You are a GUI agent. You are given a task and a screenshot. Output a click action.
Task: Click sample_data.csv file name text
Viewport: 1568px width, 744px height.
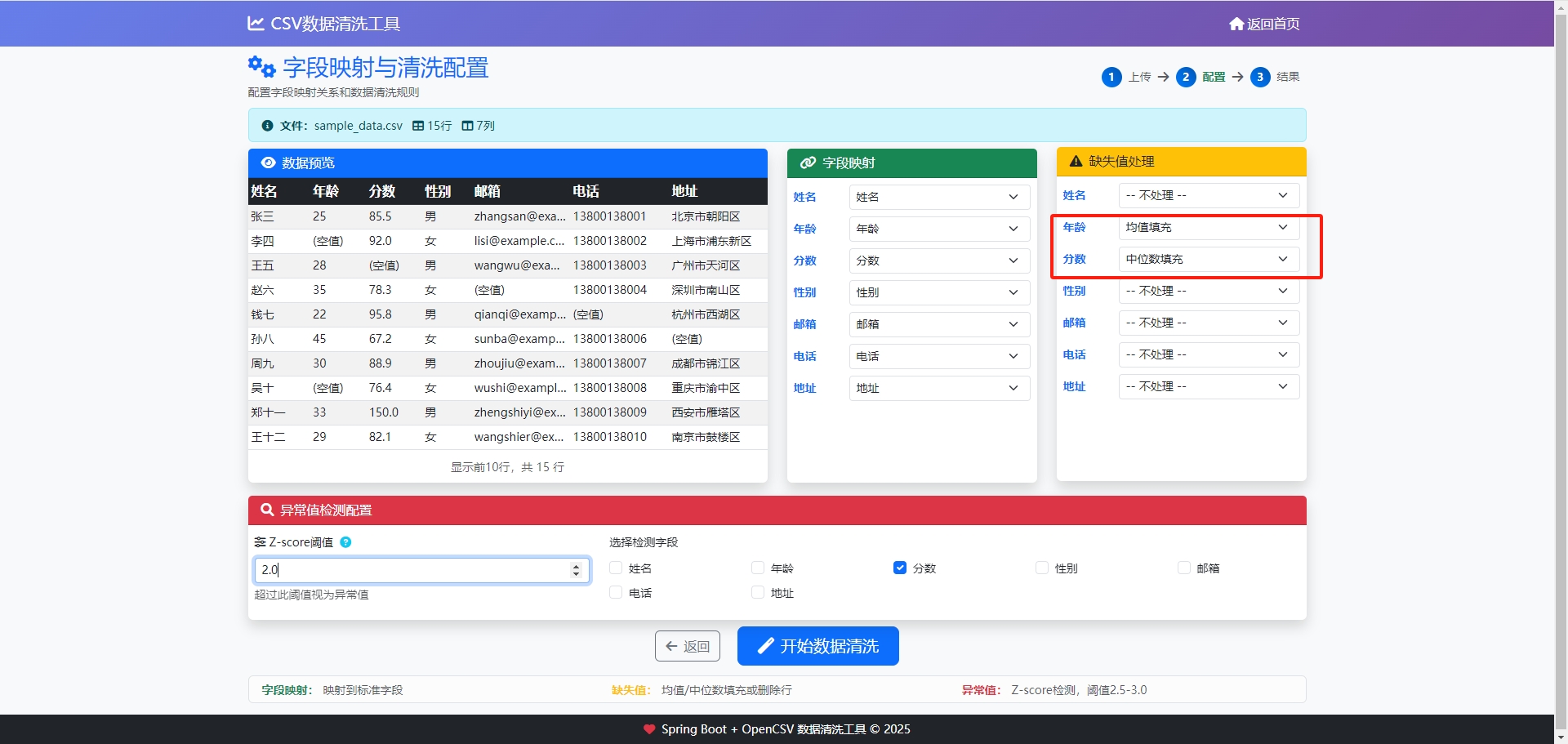359,126
